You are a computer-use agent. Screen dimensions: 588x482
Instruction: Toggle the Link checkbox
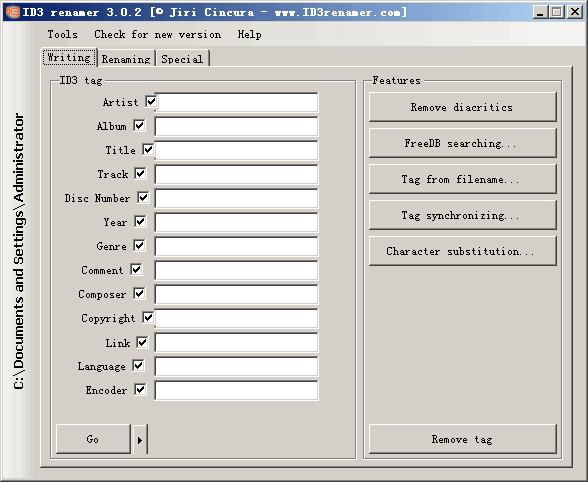142,342
